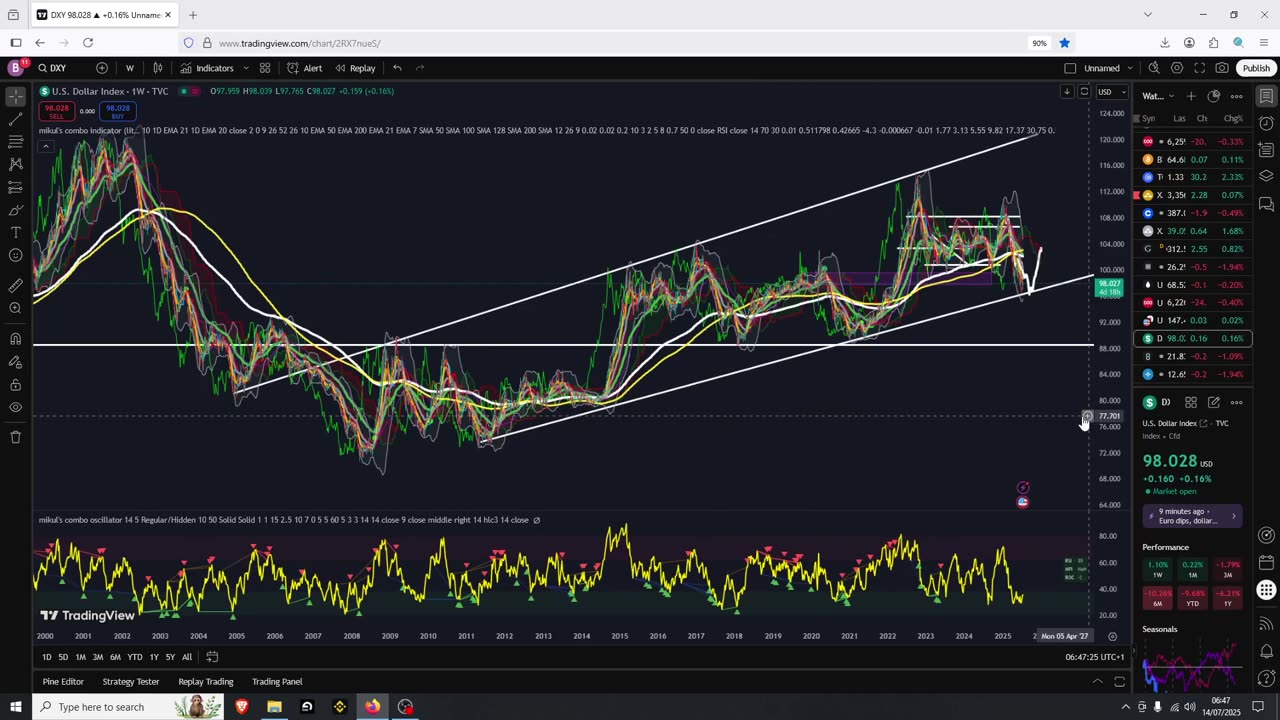The height and width of the screenshot is (720, 1280).
Task: Open the Trading Panel tab
Action: pyautogui.click(x=277, y=682)
